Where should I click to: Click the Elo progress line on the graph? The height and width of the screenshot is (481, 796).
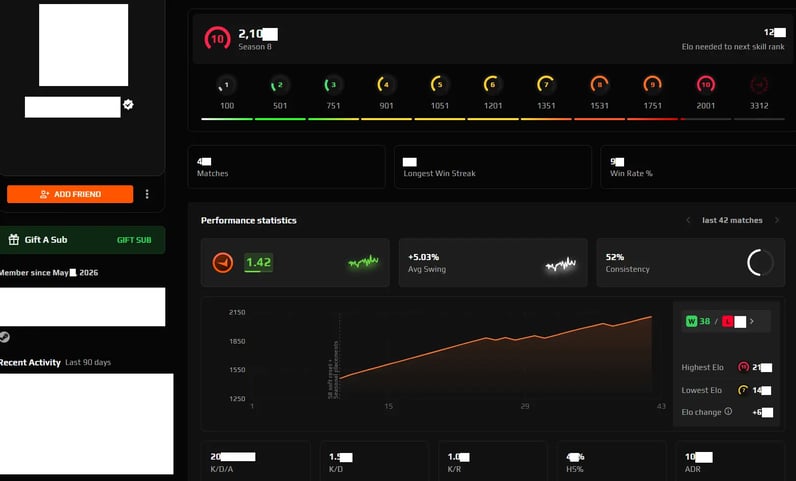(495, 347)
